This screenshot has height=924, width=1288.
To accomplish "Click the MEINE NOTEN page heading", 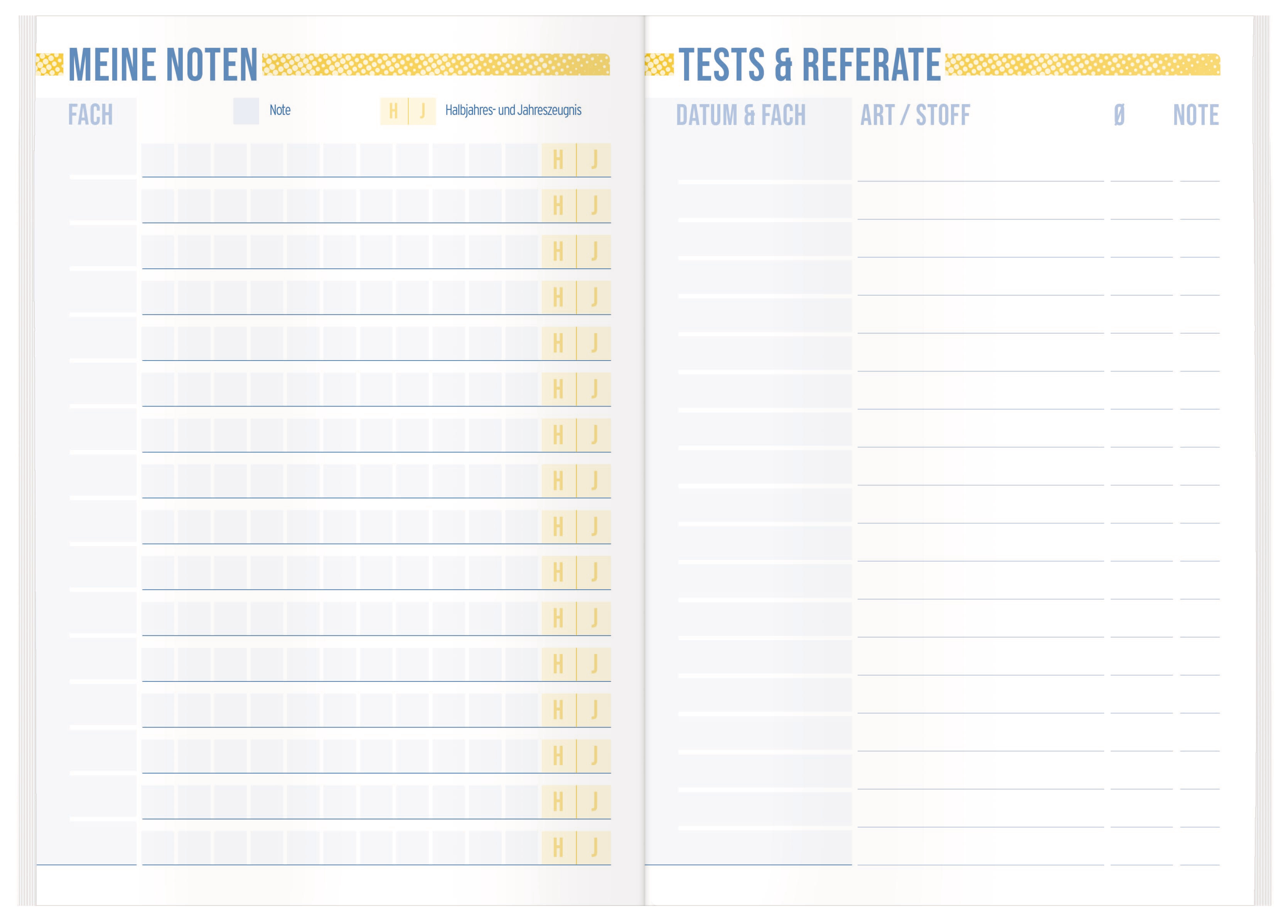I will click(162, 65).
